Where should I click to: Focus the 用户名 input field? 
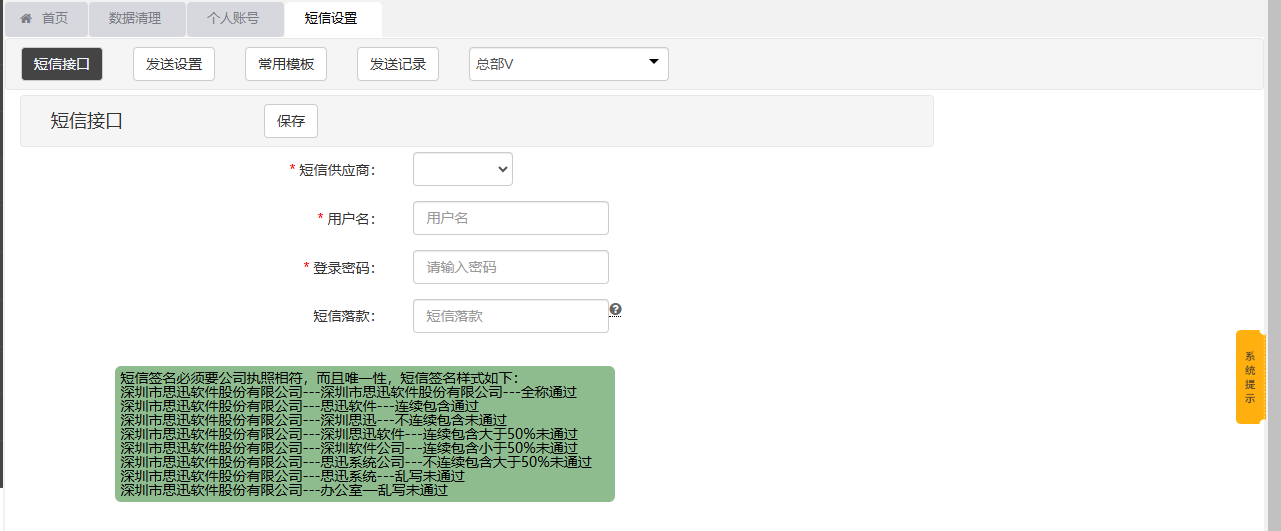(510, 218)
